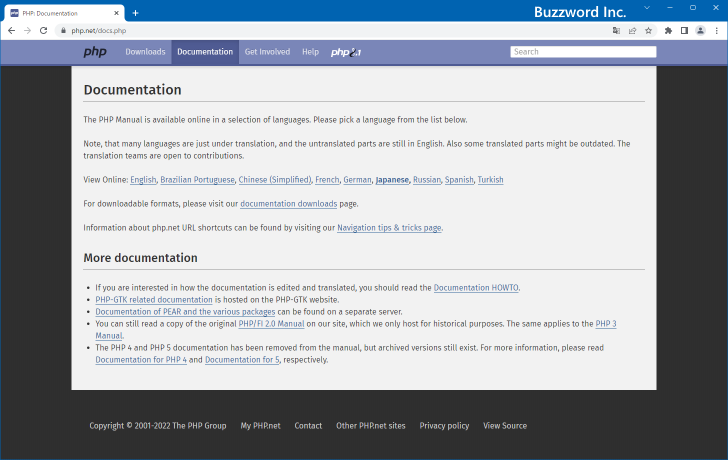Screen dimensions: 728x460
Task: Open the PHP 3 Manual link
Action: tap(606, 324)
